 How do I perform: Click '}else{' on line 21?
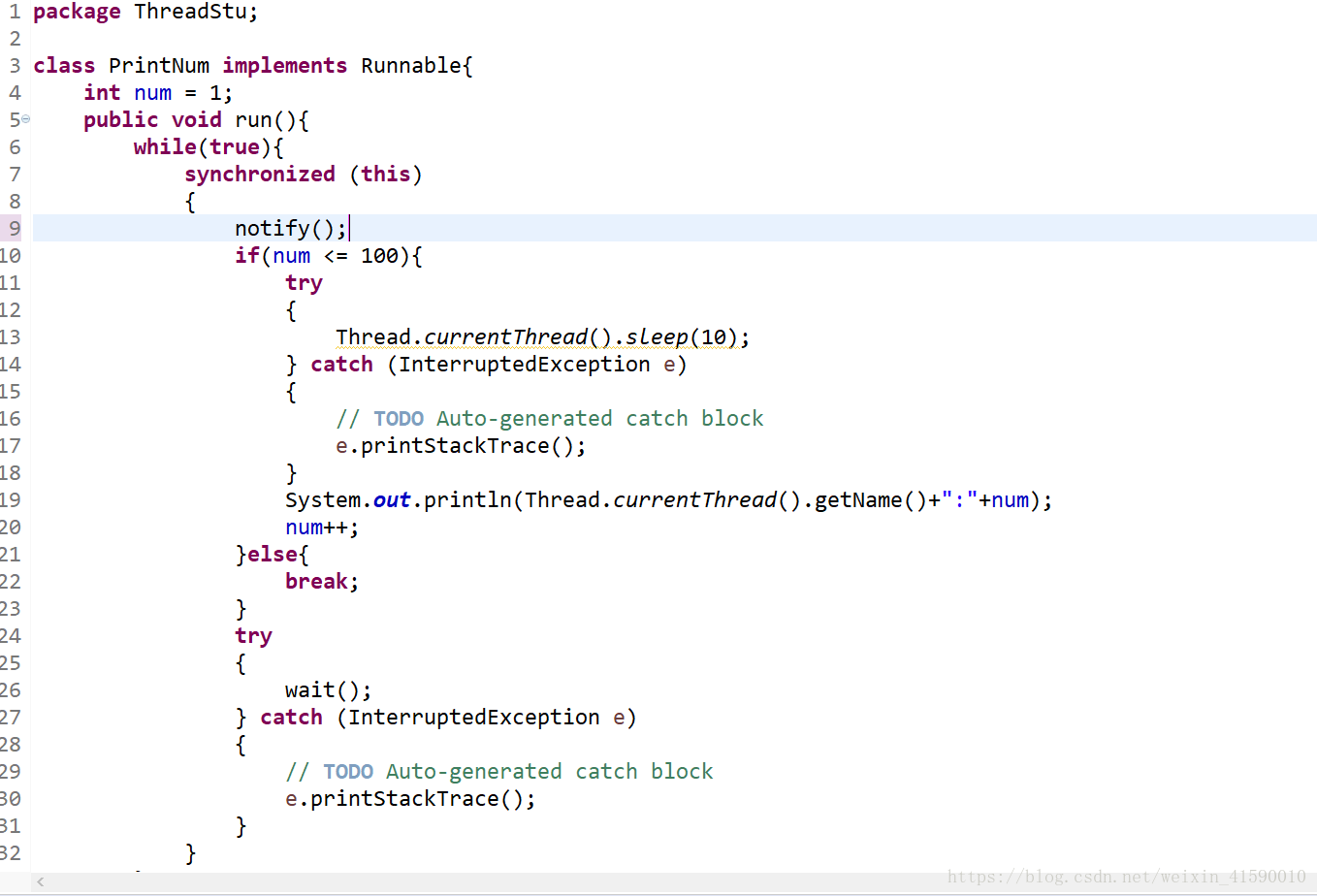coord(272,555)
